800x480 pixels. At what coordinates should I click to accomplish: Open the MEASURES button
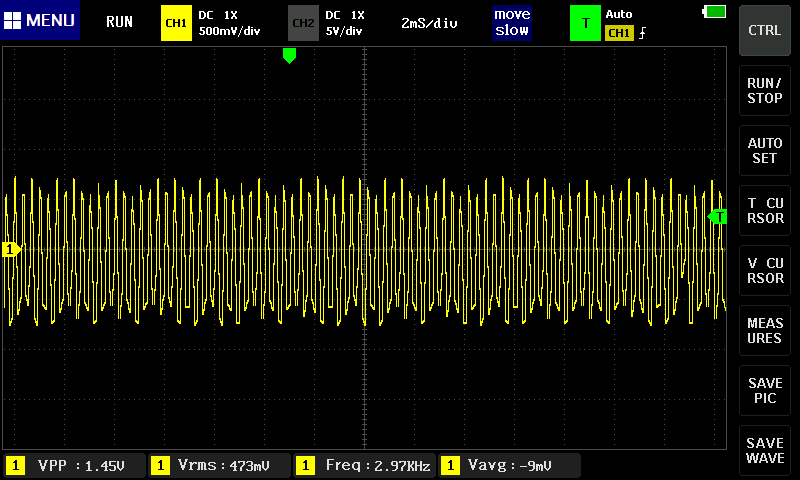(765, 331)
